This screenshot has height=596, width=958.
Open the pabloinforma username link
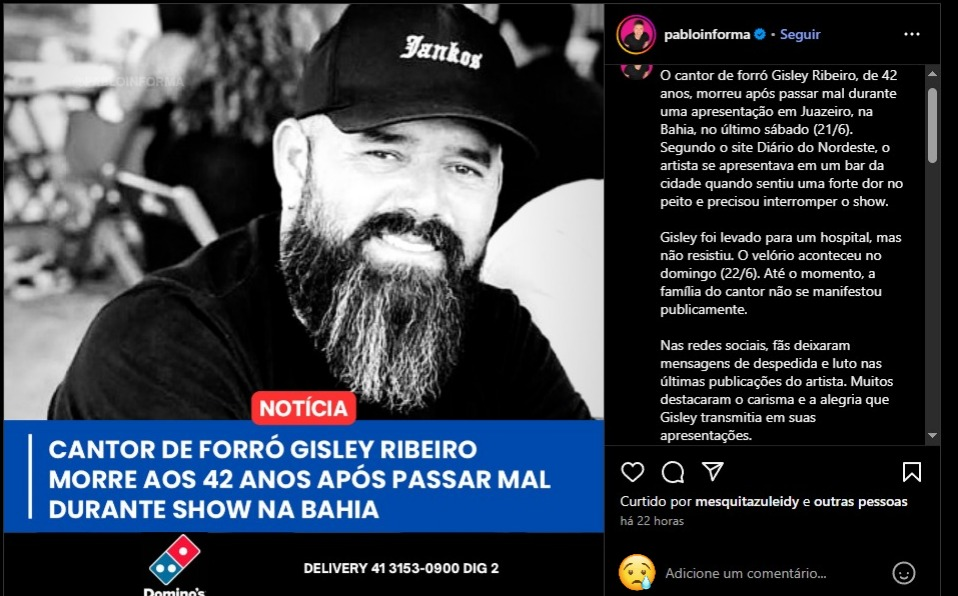pyautogui.click(x=707, y=35)
